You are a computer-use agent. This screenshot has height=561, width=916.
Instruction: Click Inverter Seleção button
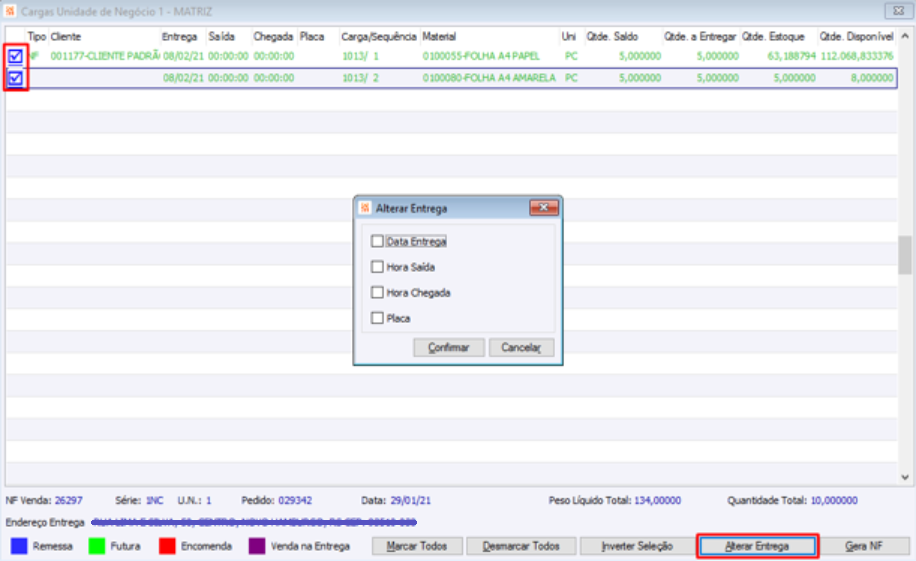tap(637, 546)
